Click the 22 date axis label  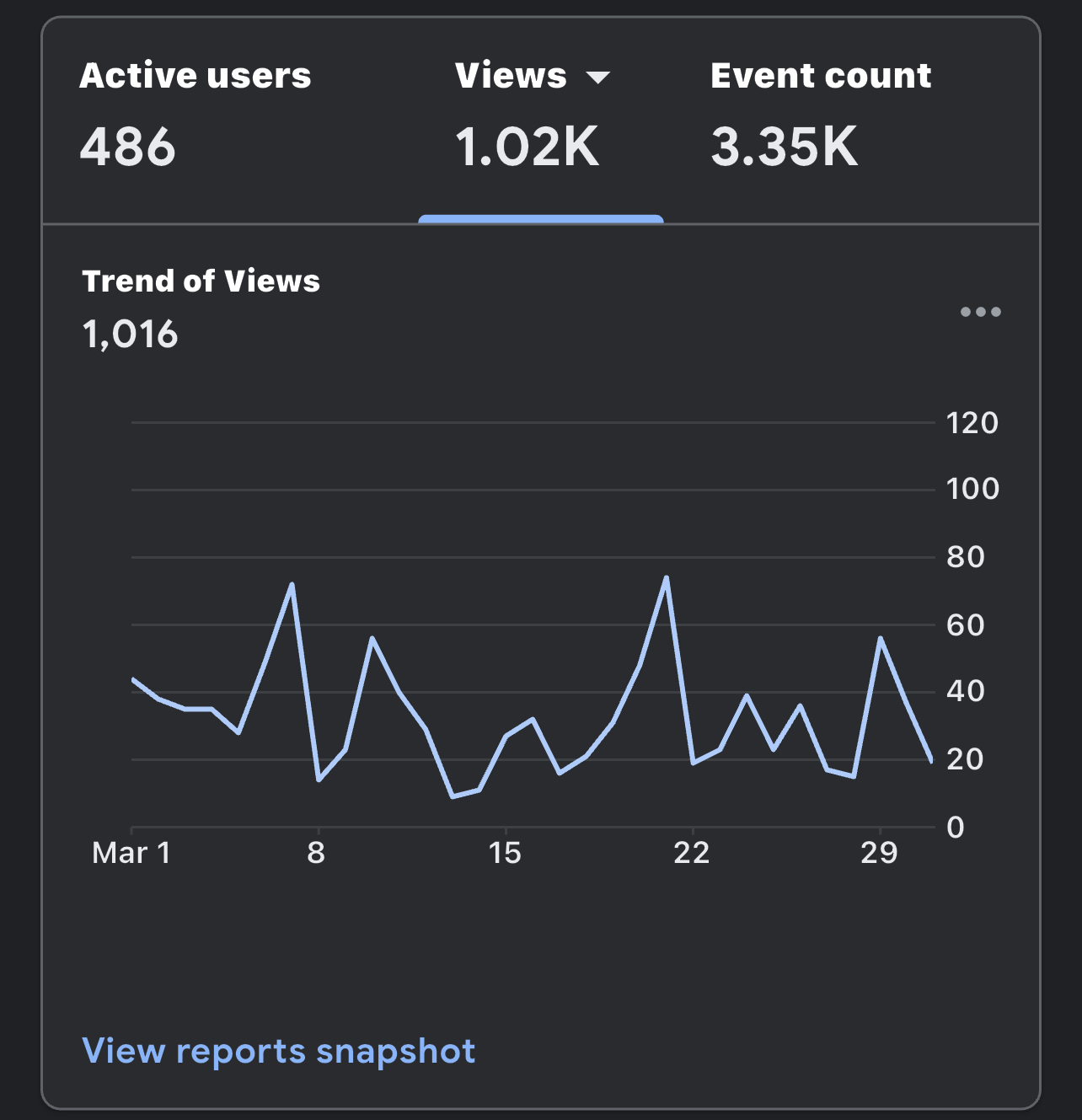click(692, 853)
